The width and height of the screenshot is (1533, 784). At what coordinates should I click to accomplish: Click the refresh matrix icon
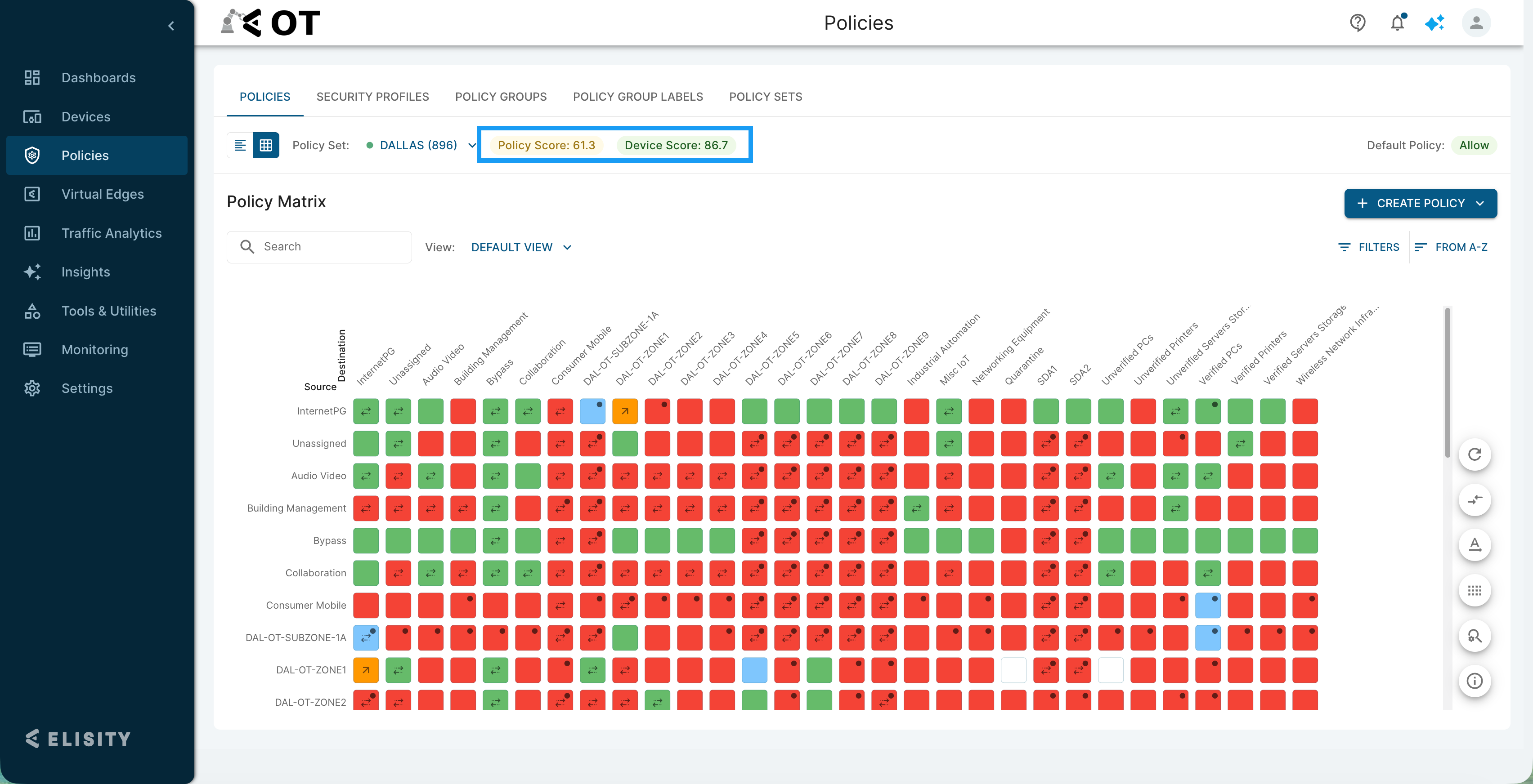click(x=1474, y=454)
